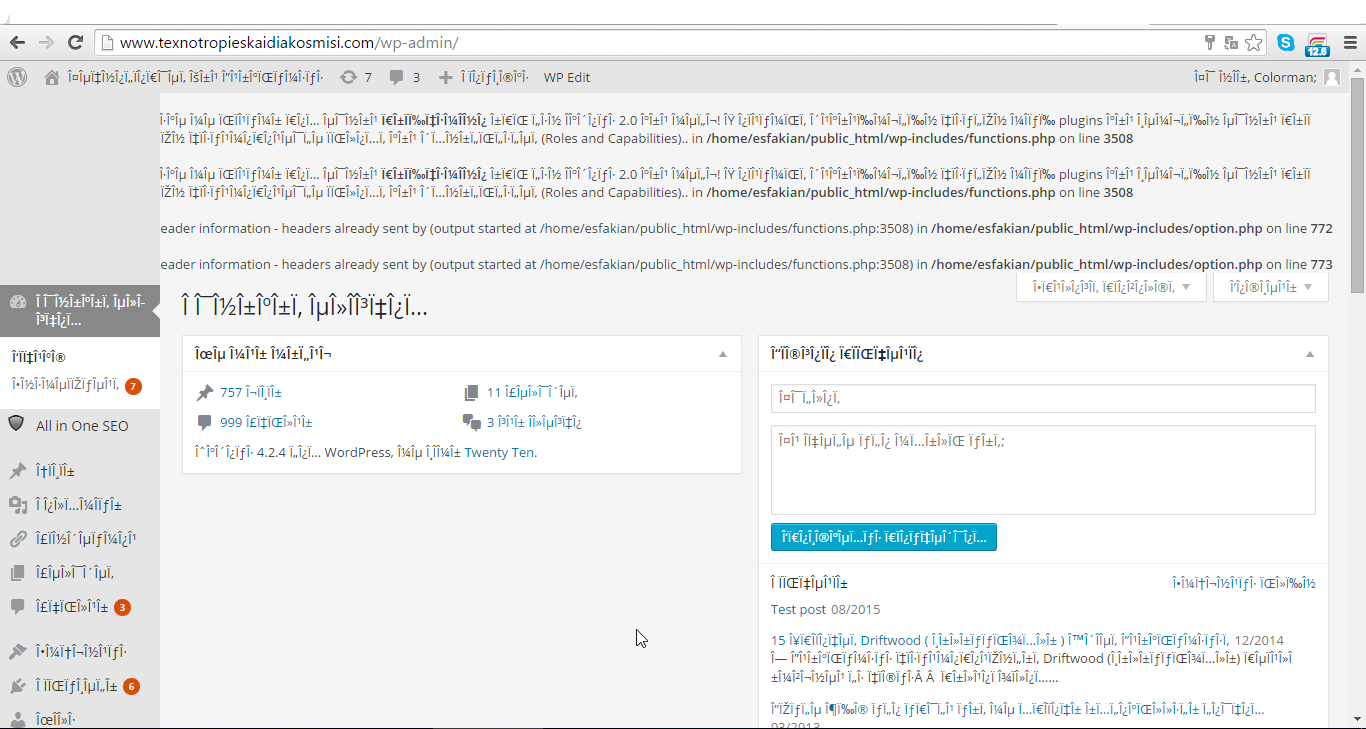Click the WordPress logo in admin bar
The image size is (1366, 729).
[17, 77]
